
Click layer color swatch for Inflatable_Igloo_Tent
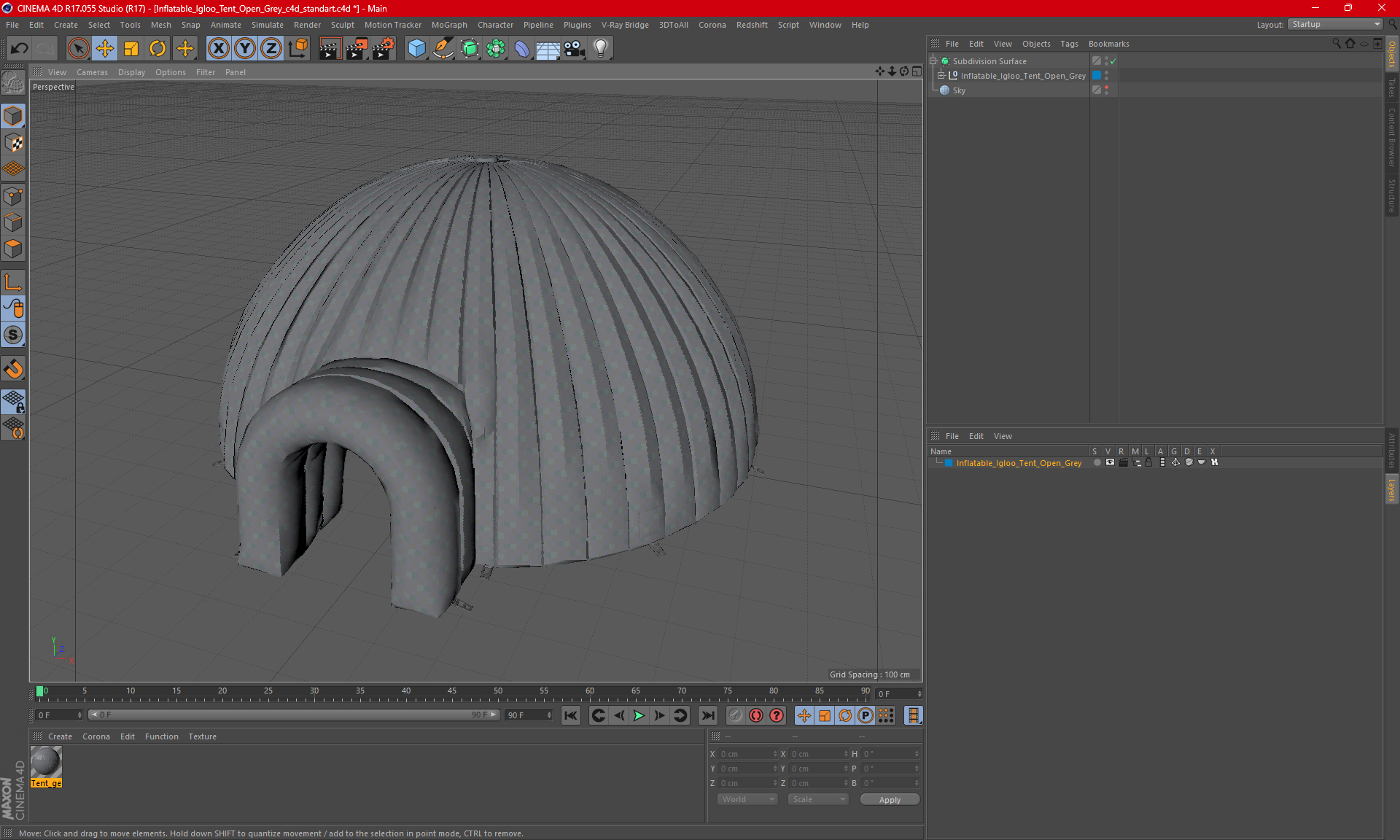[949, 463]
